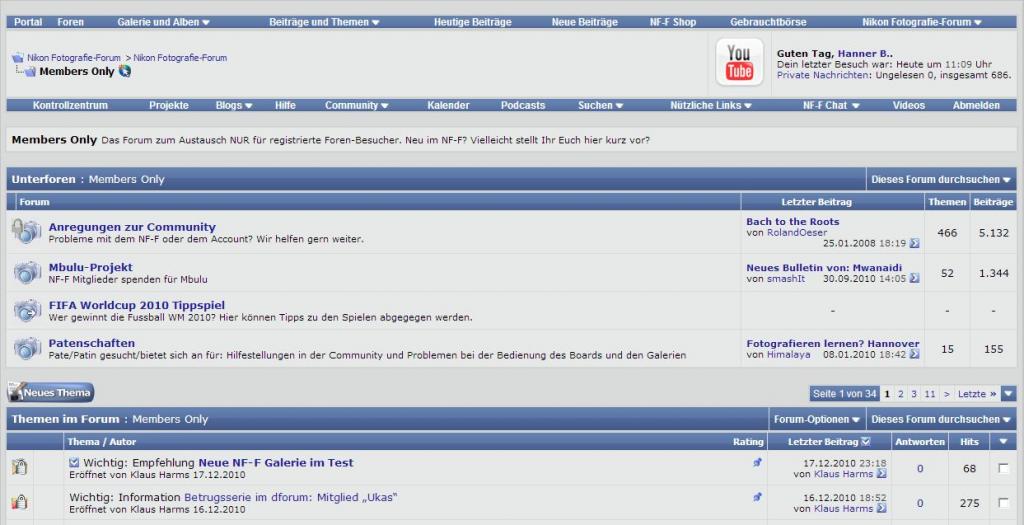This screenshot has width=1024, height=525.
Task: Expand the Community dropdown menu
Action: (x=357, y=105)
